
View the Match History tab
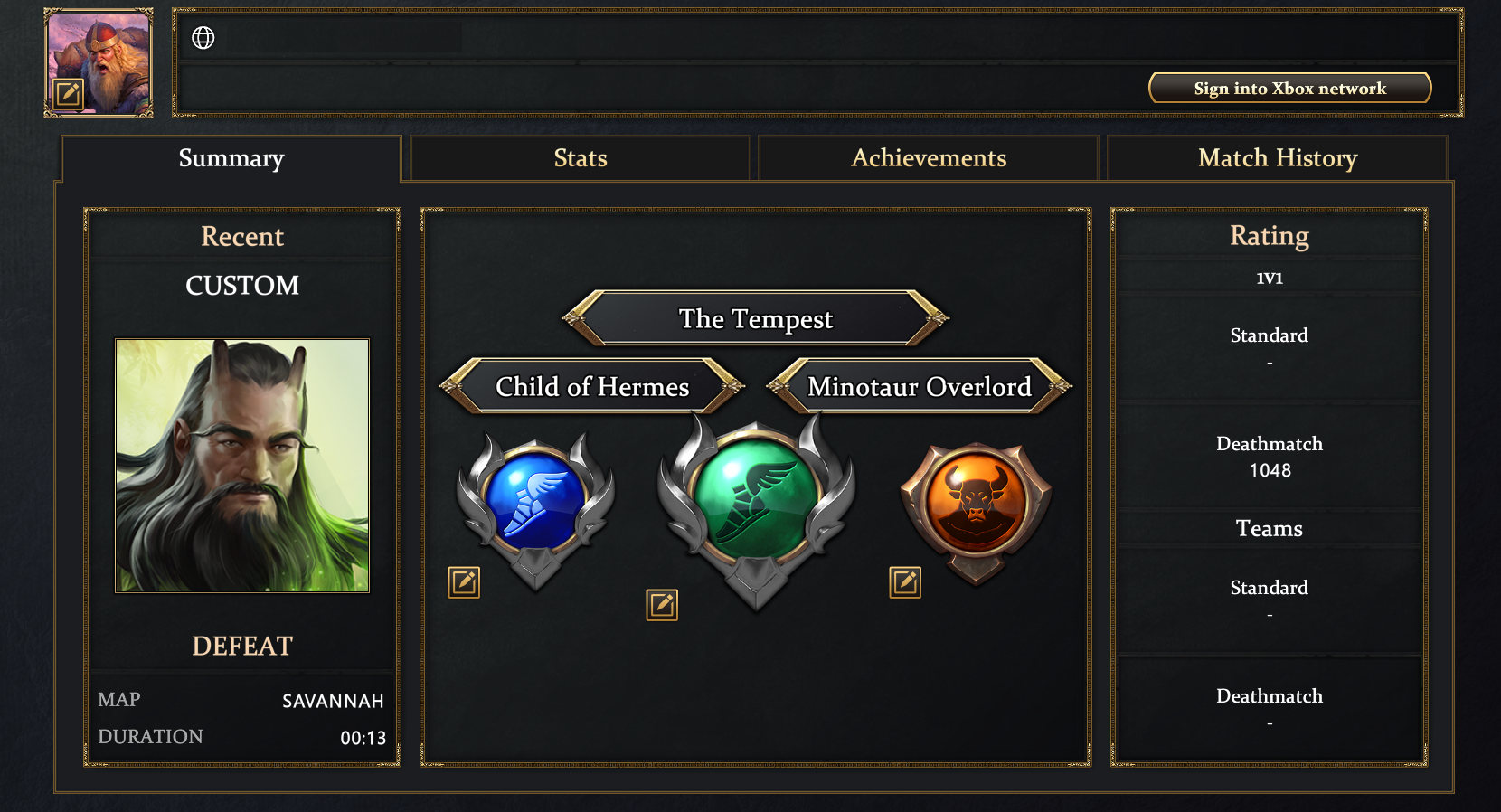1277,158
